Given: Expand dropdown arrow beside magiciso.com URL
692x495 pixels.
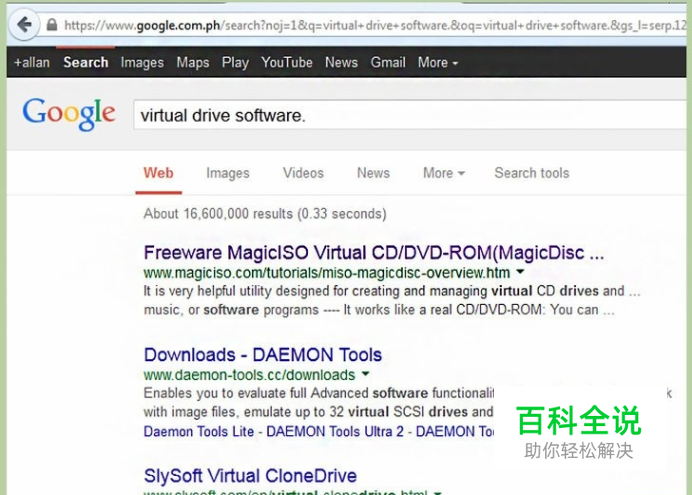Looking at the screenshot, I should coord(520,272).
